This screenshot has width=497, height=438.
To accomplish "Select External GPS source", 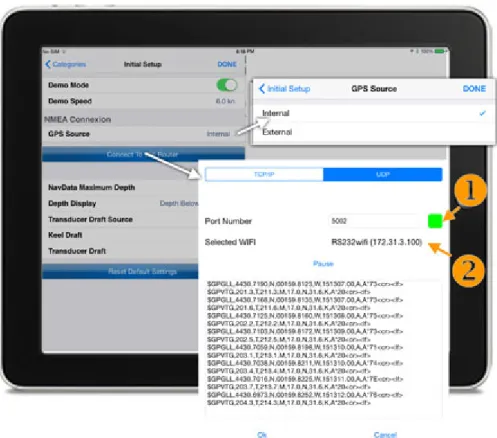I will tap(373, 132).
